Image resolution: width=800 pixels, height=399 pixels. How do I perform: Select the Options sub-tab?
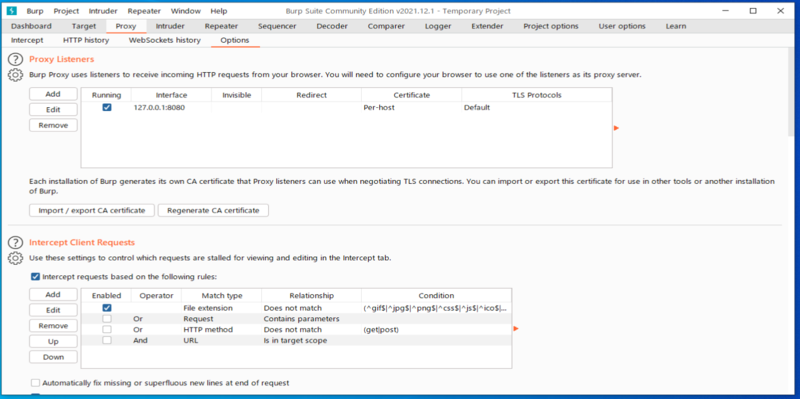coord(235,40)
